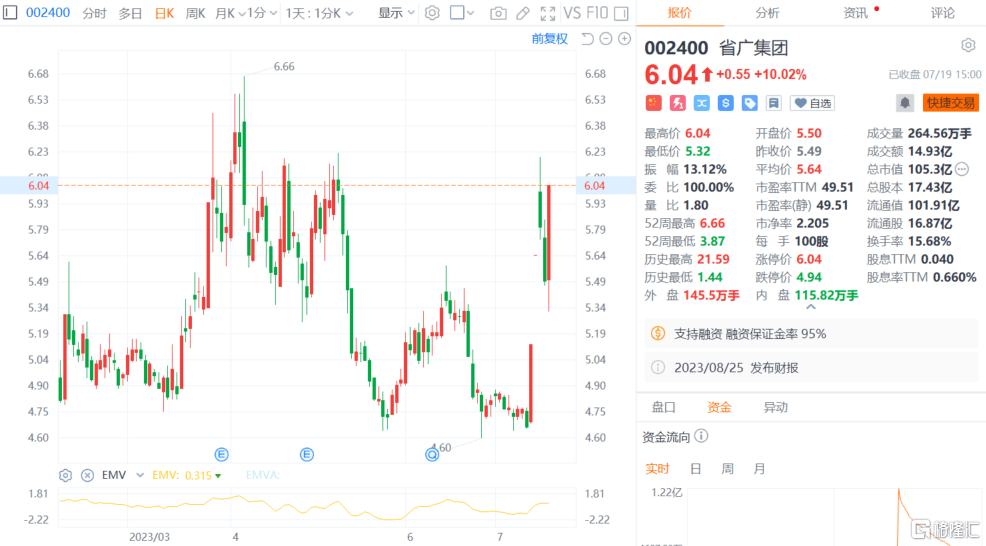Take a chart screenshot with the camera icon

coord(498,13)
